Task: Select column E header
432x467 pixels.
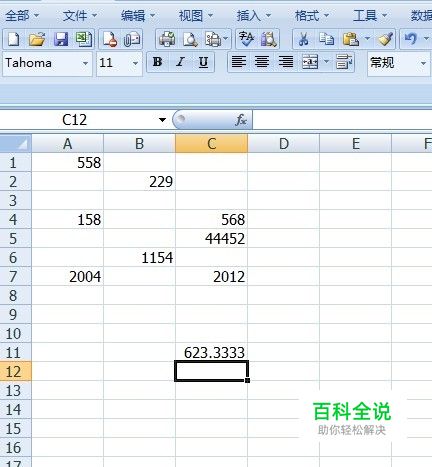Action: tap(356, 144)
